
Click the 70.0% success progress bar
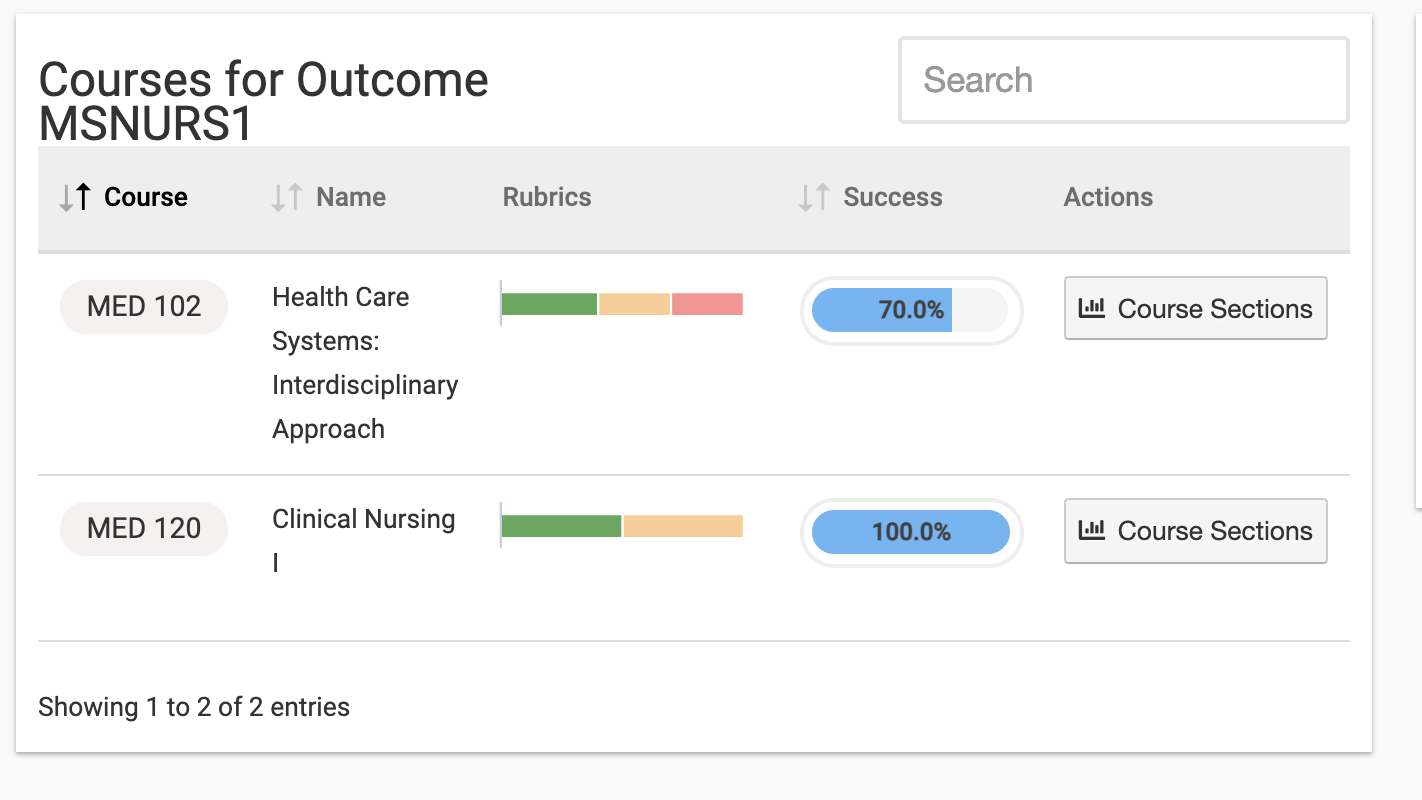click(x=911, y=310)
